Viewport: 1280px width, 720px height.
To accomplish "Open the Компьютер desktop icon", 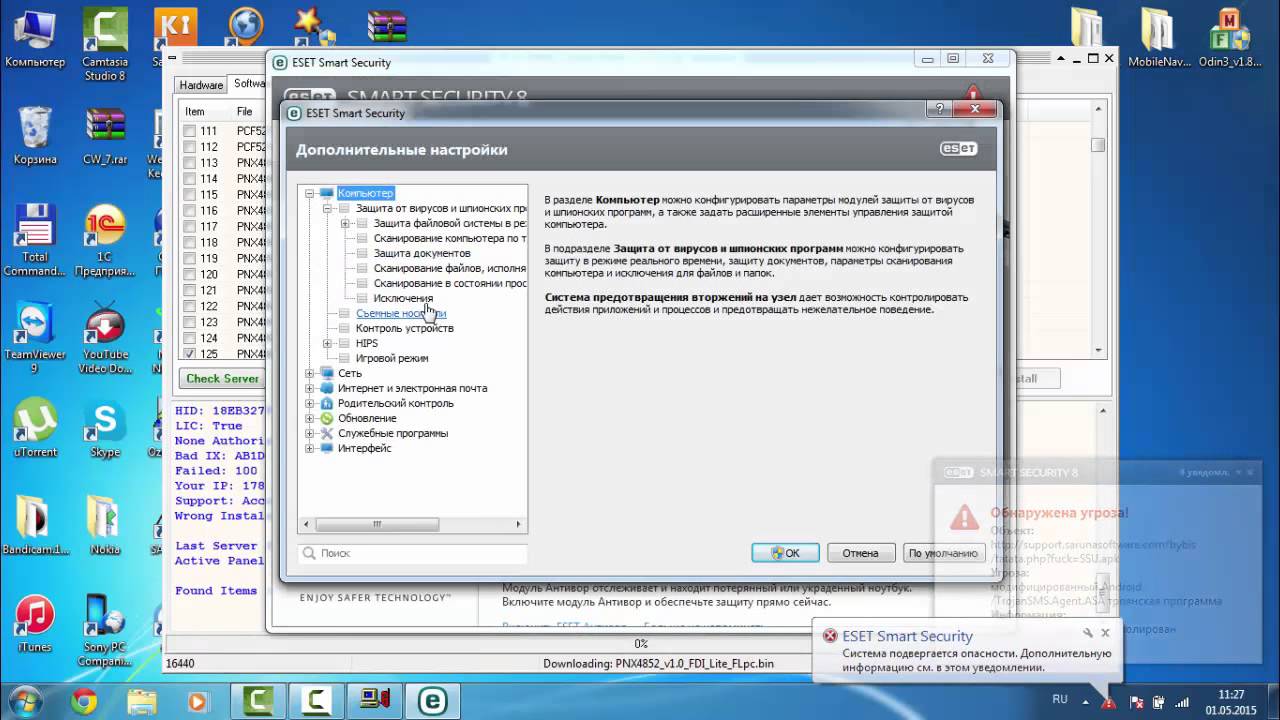I will click(35, 38).
